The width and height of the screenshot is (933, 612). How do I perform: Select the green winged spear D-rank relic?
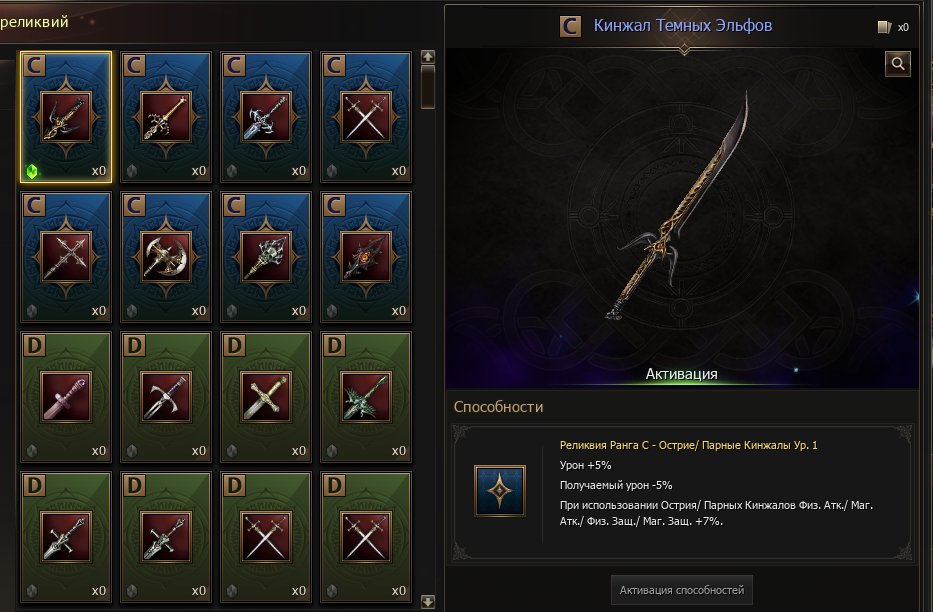click(365, 397)
